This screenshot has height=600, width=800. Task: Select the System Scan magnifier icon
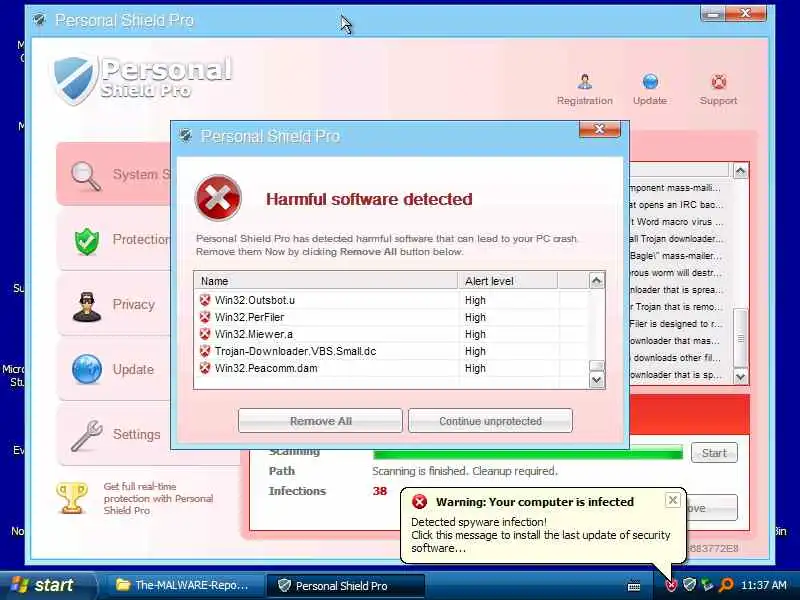pyautogui.click(x=86, y=176)
